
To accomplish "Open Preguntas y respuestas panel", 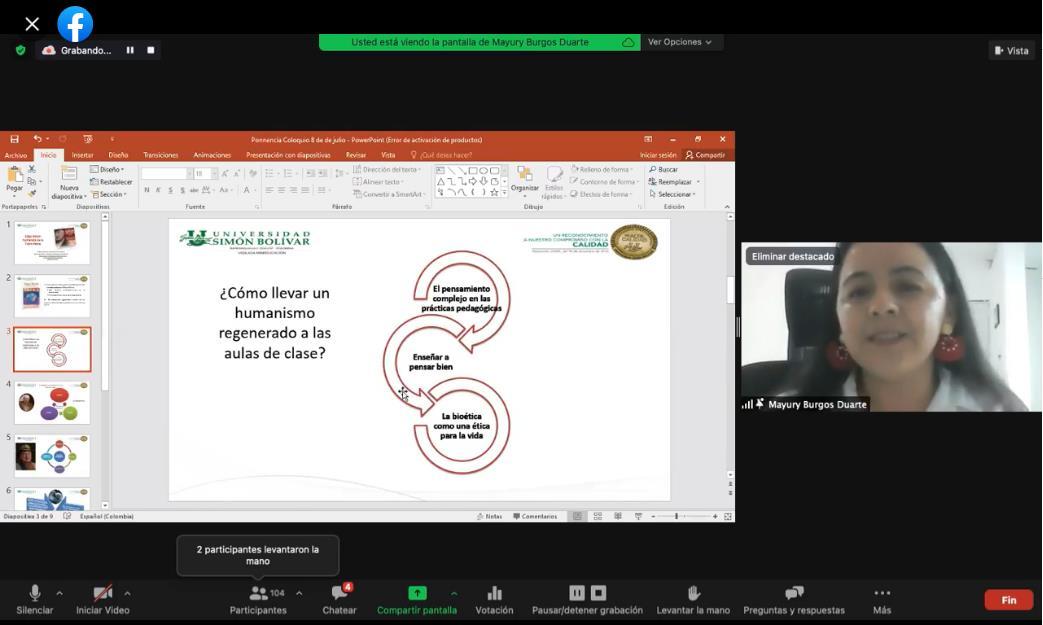I will pyautogui.click(x=794, y=600).
